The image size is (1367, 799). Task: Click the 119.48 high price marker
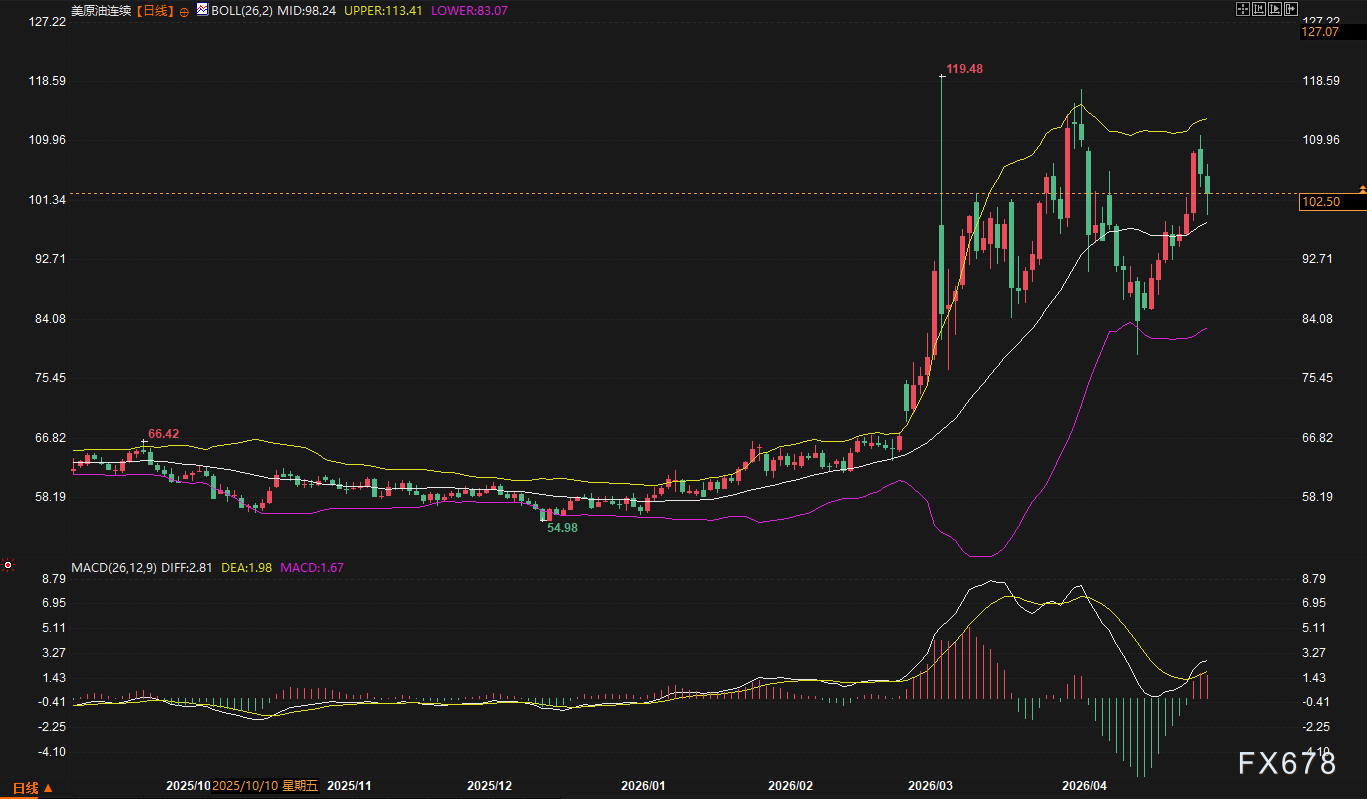tap(964, 69)
